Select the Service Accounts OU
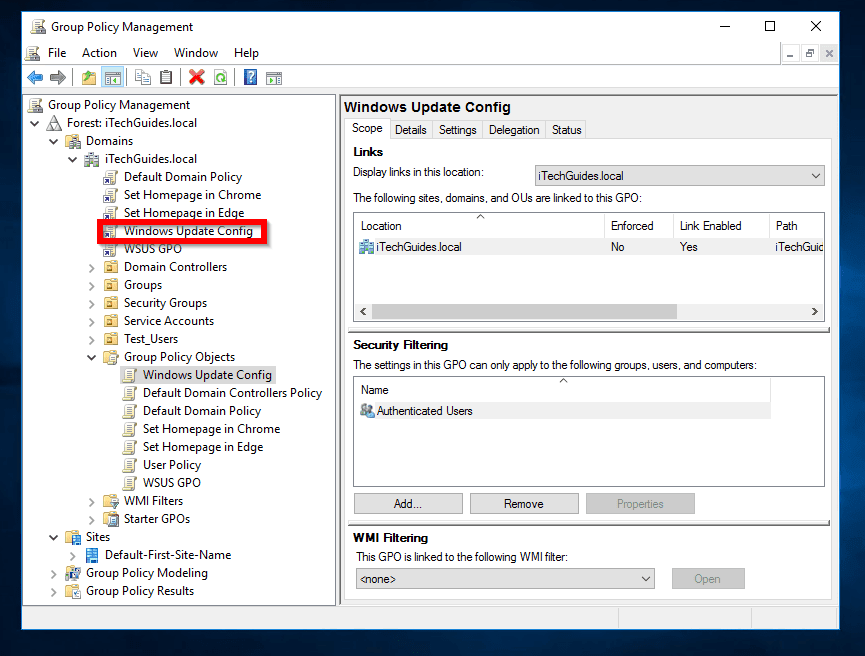The image size is (865, 656). (x=169, y=321)
